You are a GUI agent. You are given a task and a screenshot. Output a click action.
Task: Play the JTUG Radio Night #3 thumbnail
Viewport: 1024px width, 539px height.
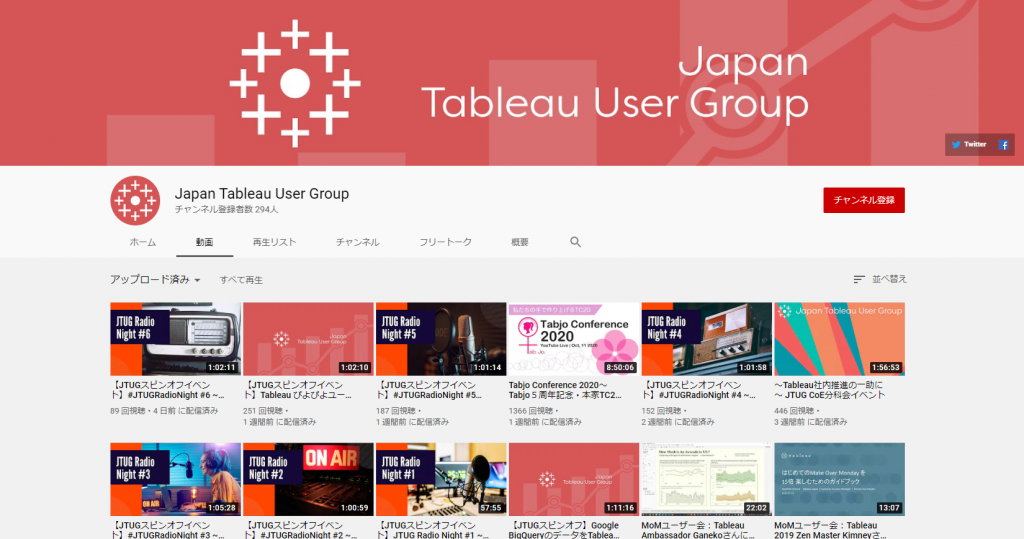pos(176,479)
